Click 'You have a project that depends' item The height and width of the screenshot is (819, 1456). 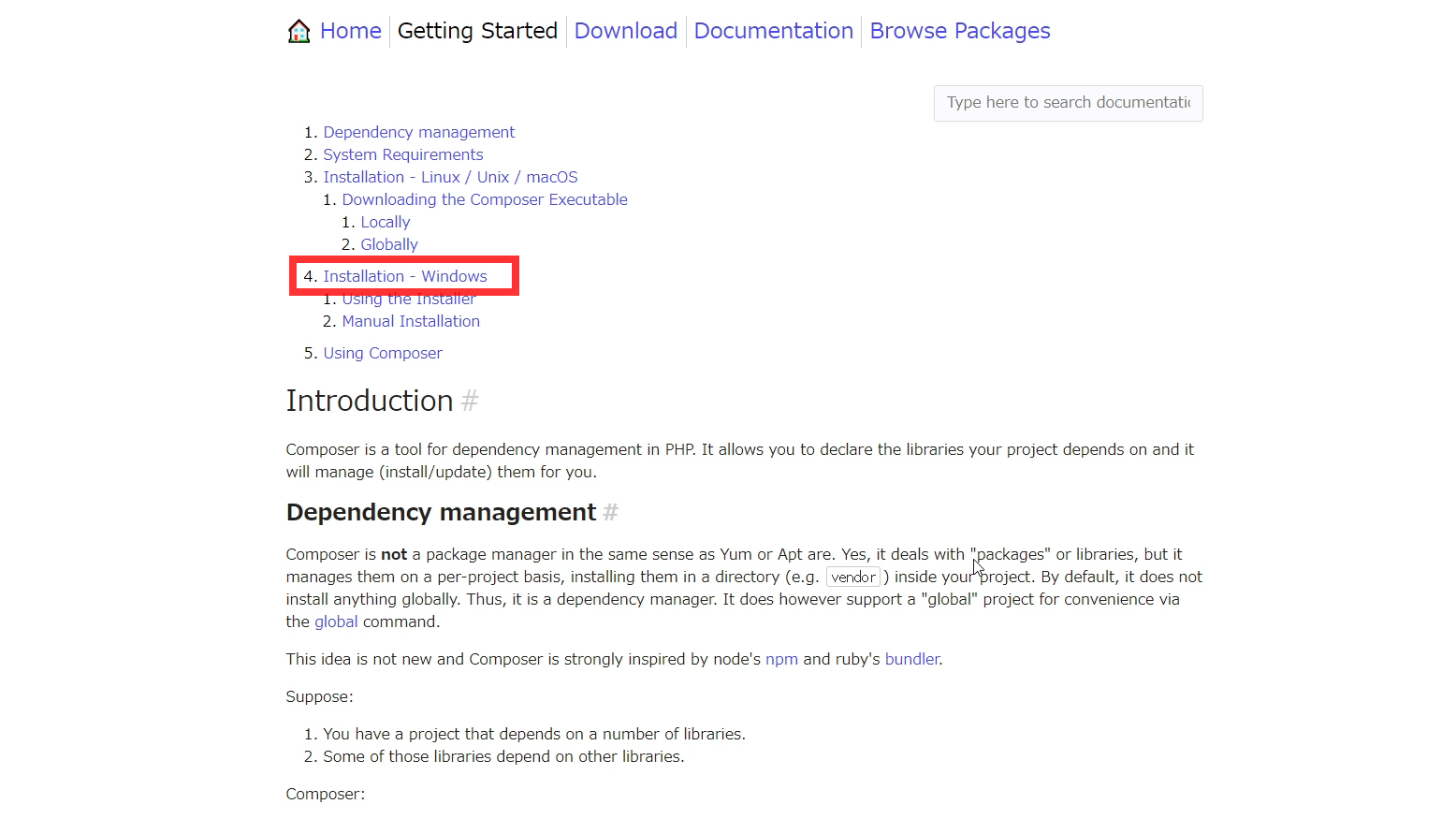coord(534,734)
